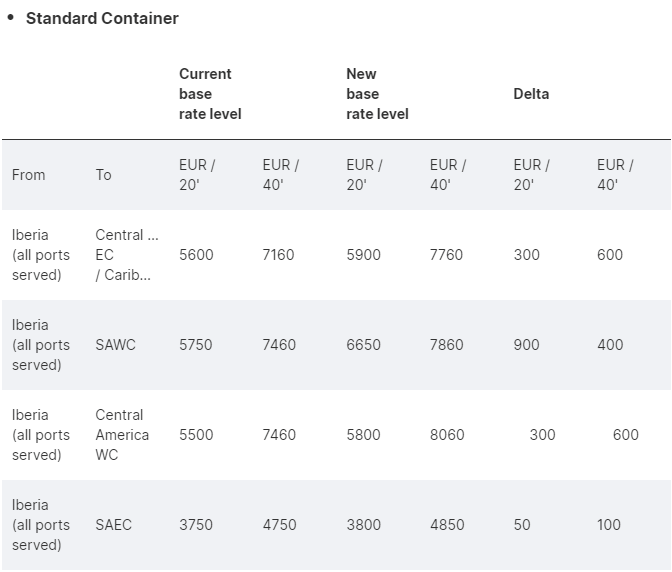Select the New base rate level header
672x572 pixels.
point(377,94)
